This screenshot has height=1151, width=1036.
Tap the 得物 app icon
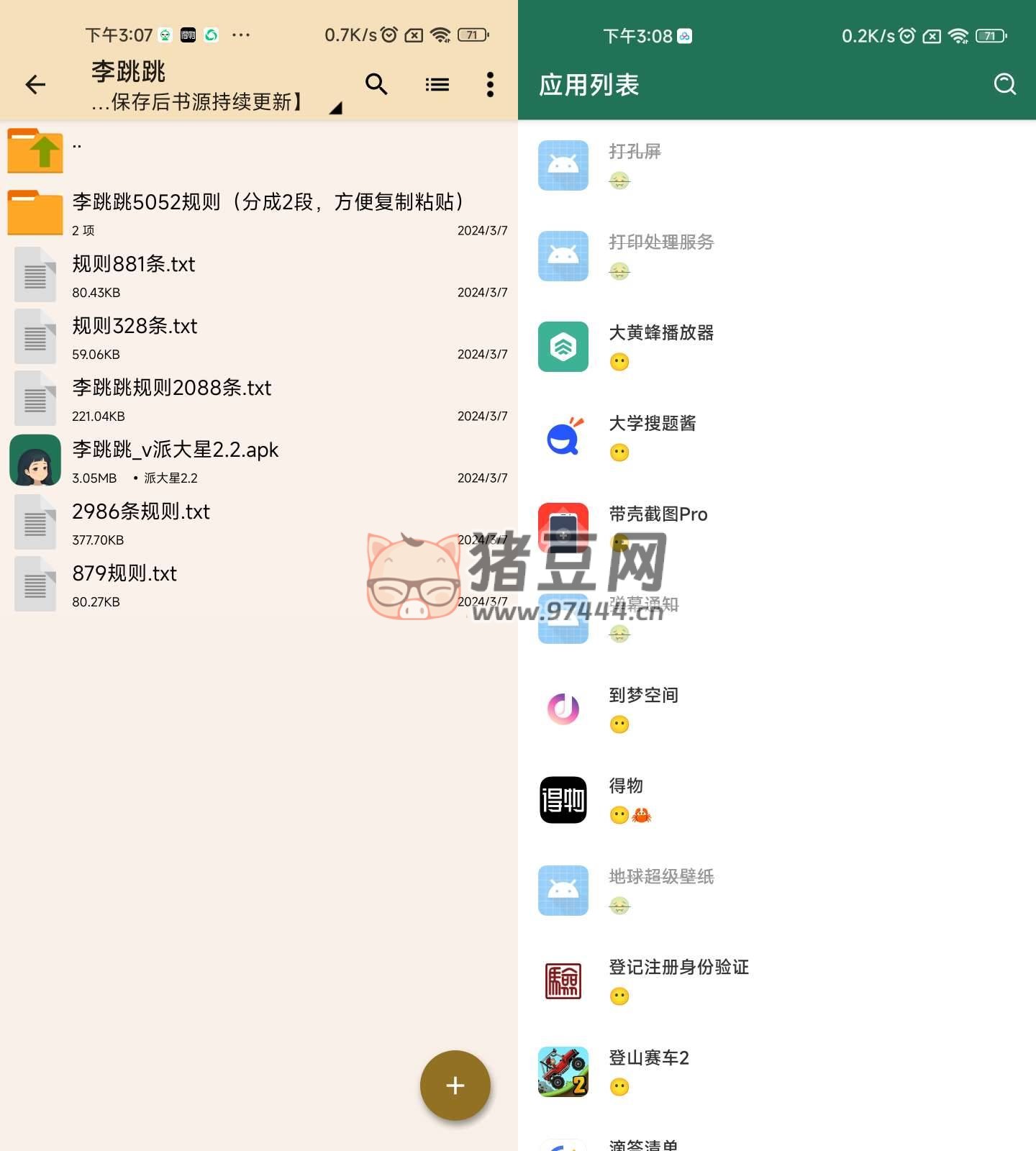(x=563, y=800)
